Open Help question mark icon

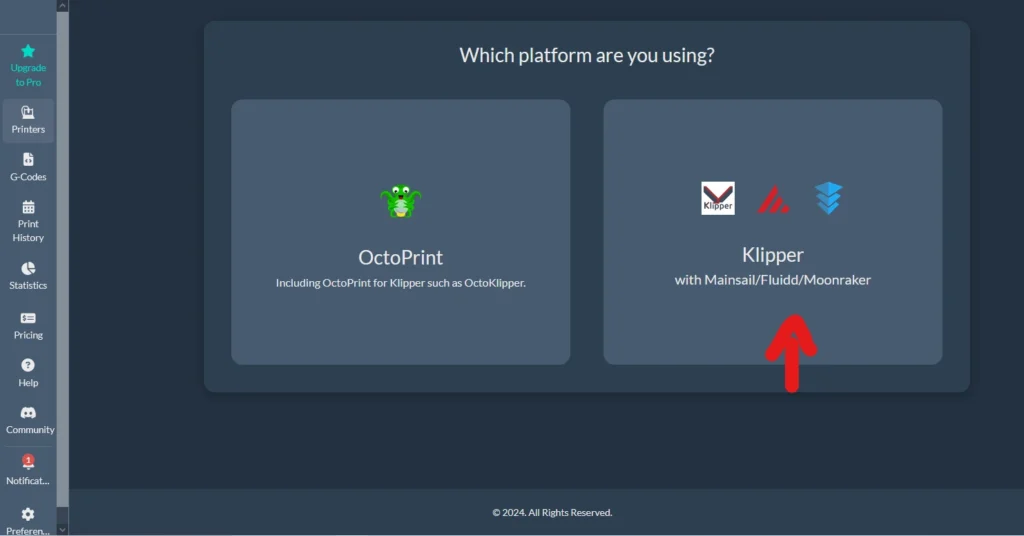click(x=28, y=365)
